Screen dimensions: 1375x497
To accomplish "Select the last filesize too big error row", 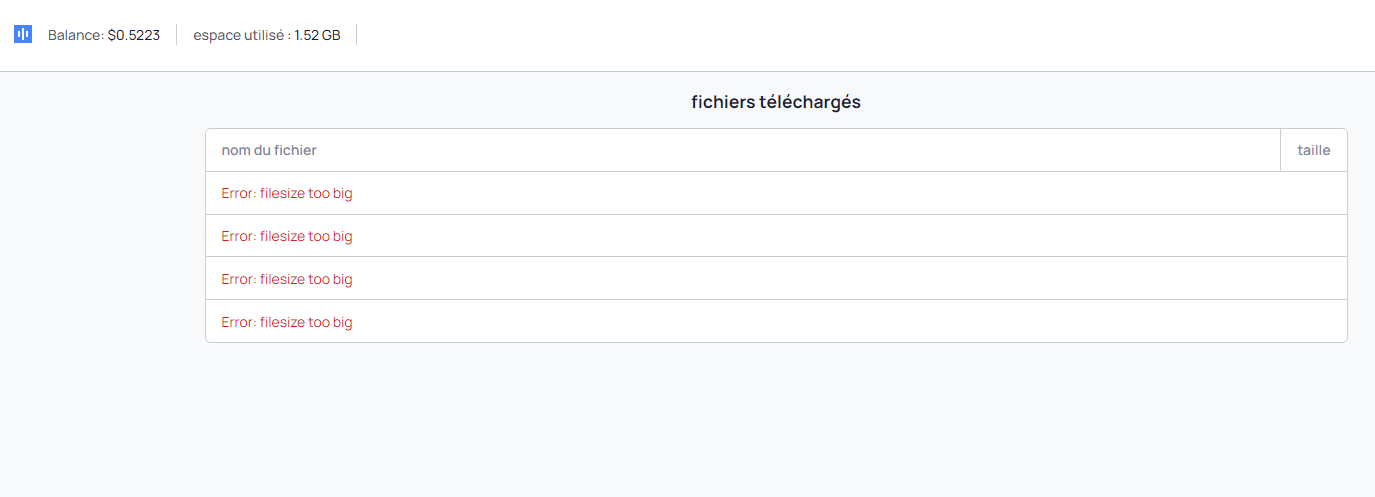I will tap(776, 322).
